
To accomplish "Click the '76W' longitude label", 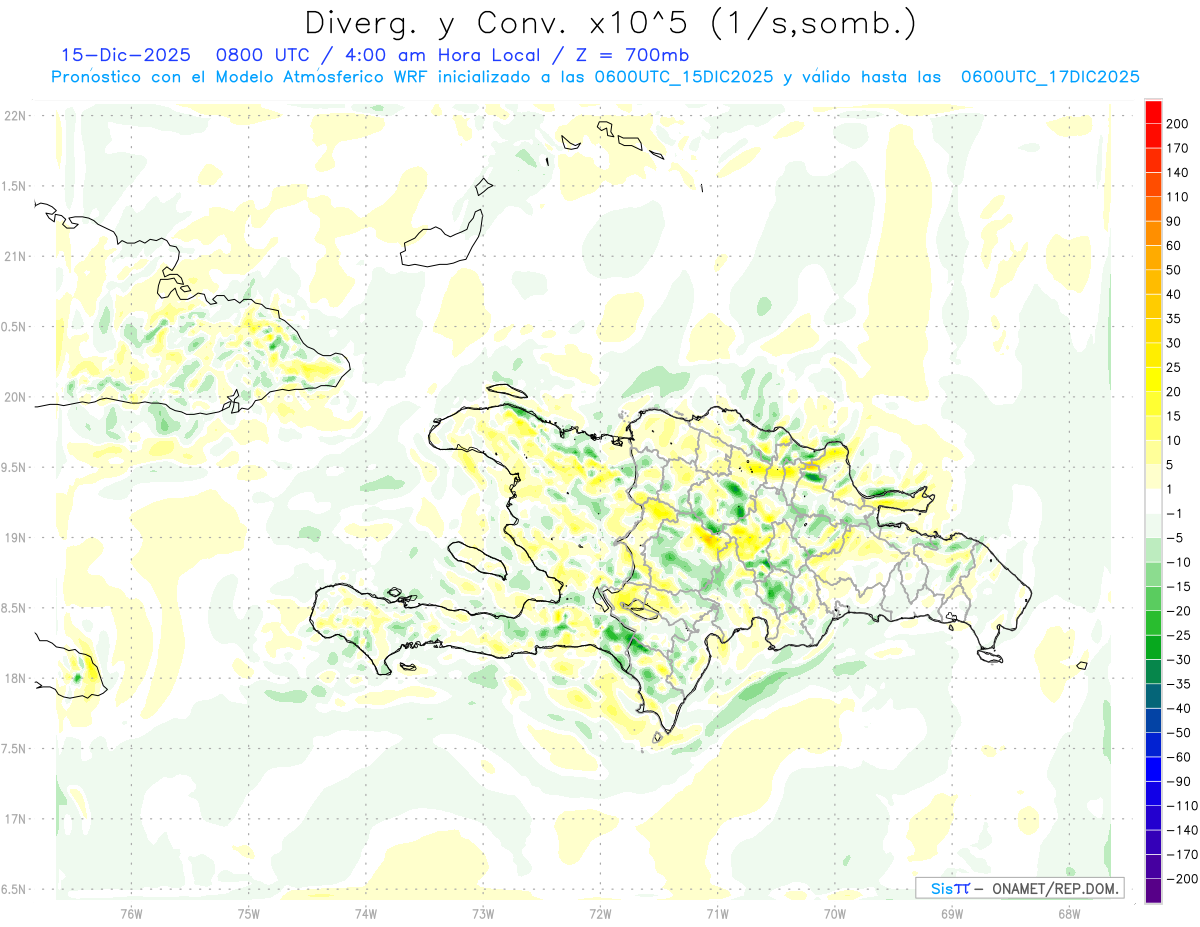I will (x=131, y=914).
